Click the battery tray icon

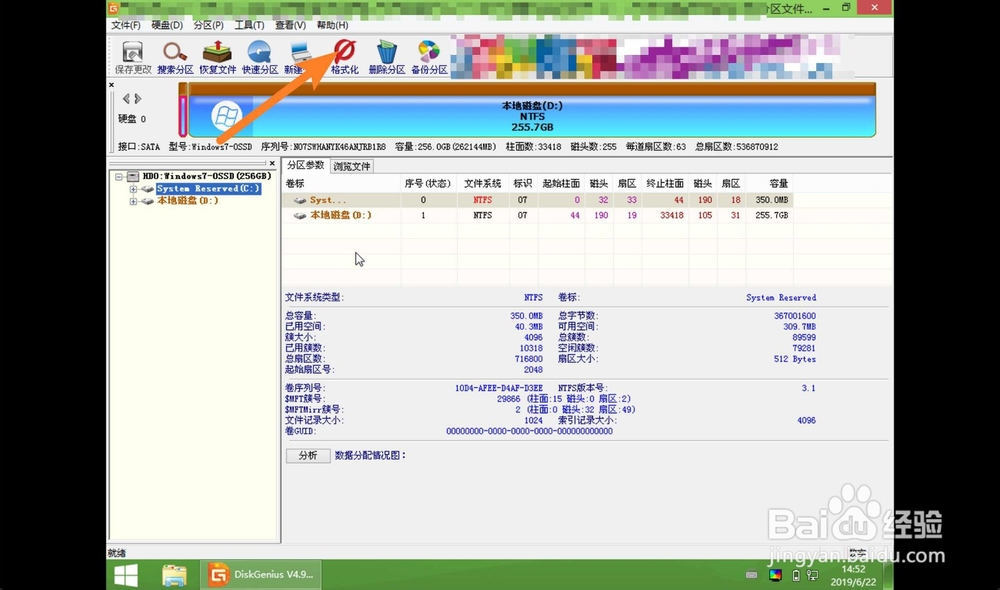coord(796,575)
